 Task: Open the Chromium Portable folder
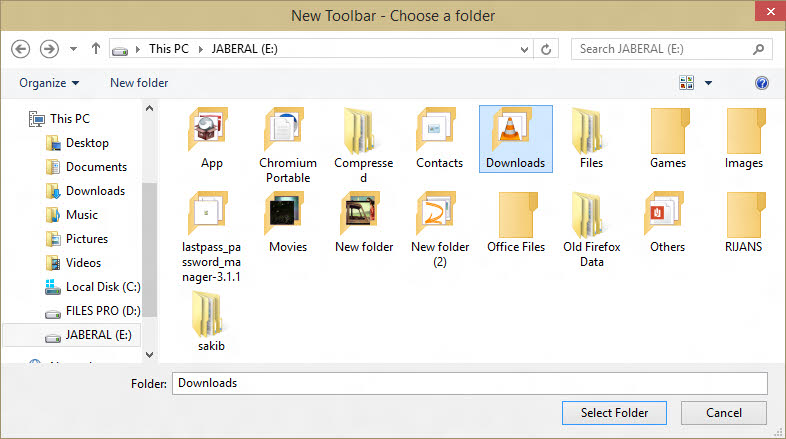click(285, 129)
